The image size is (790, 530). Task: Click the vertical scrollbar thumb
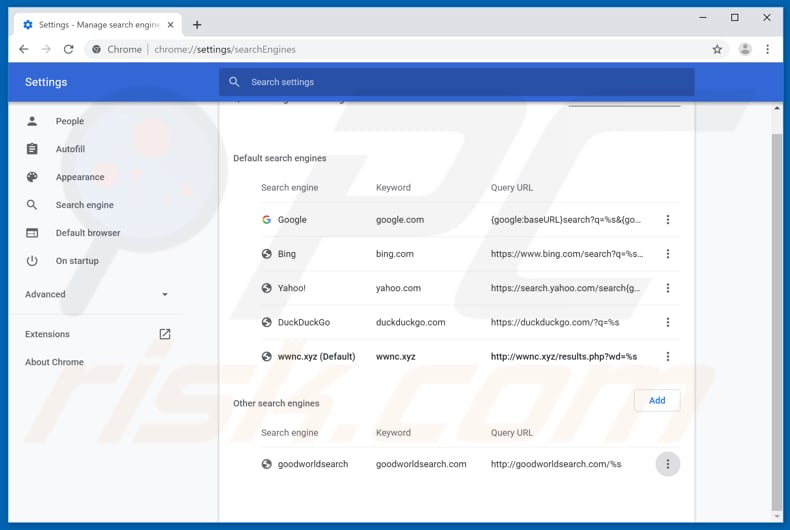pos(777,322)
